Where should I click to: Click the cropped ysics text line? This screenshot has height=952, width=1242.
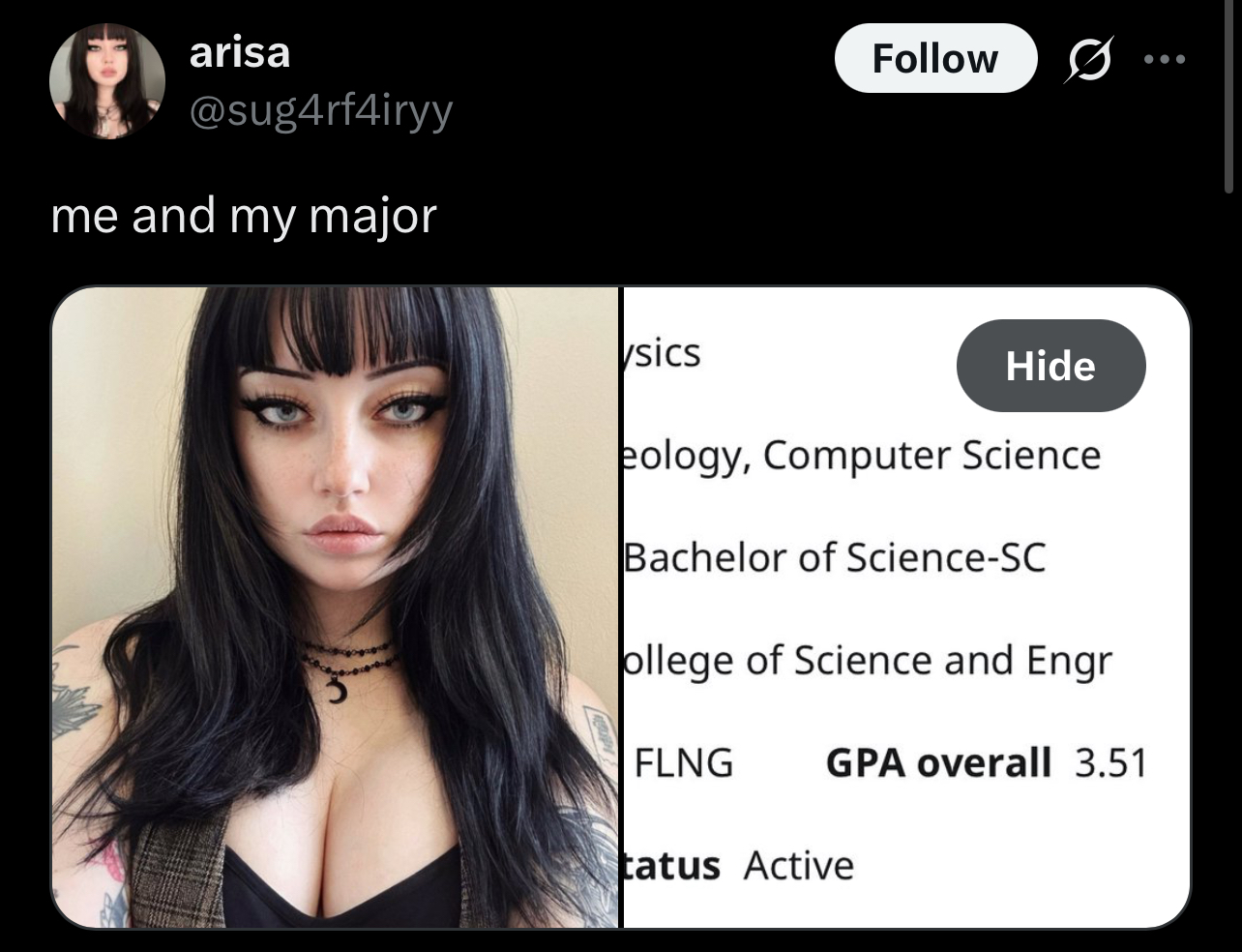[662, 353]
